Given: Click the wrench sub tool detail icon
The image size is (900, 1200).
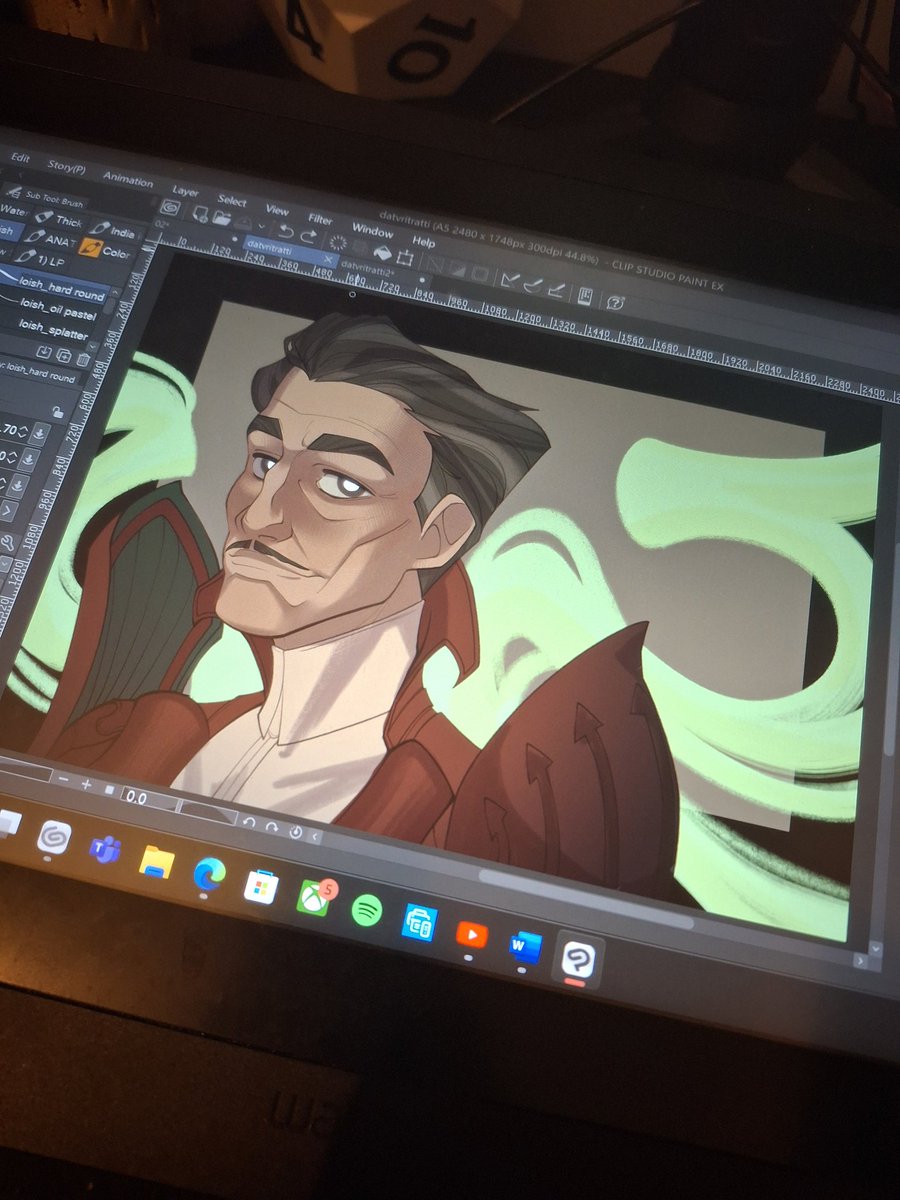Looking at the screenshot, I should [8, 542].
